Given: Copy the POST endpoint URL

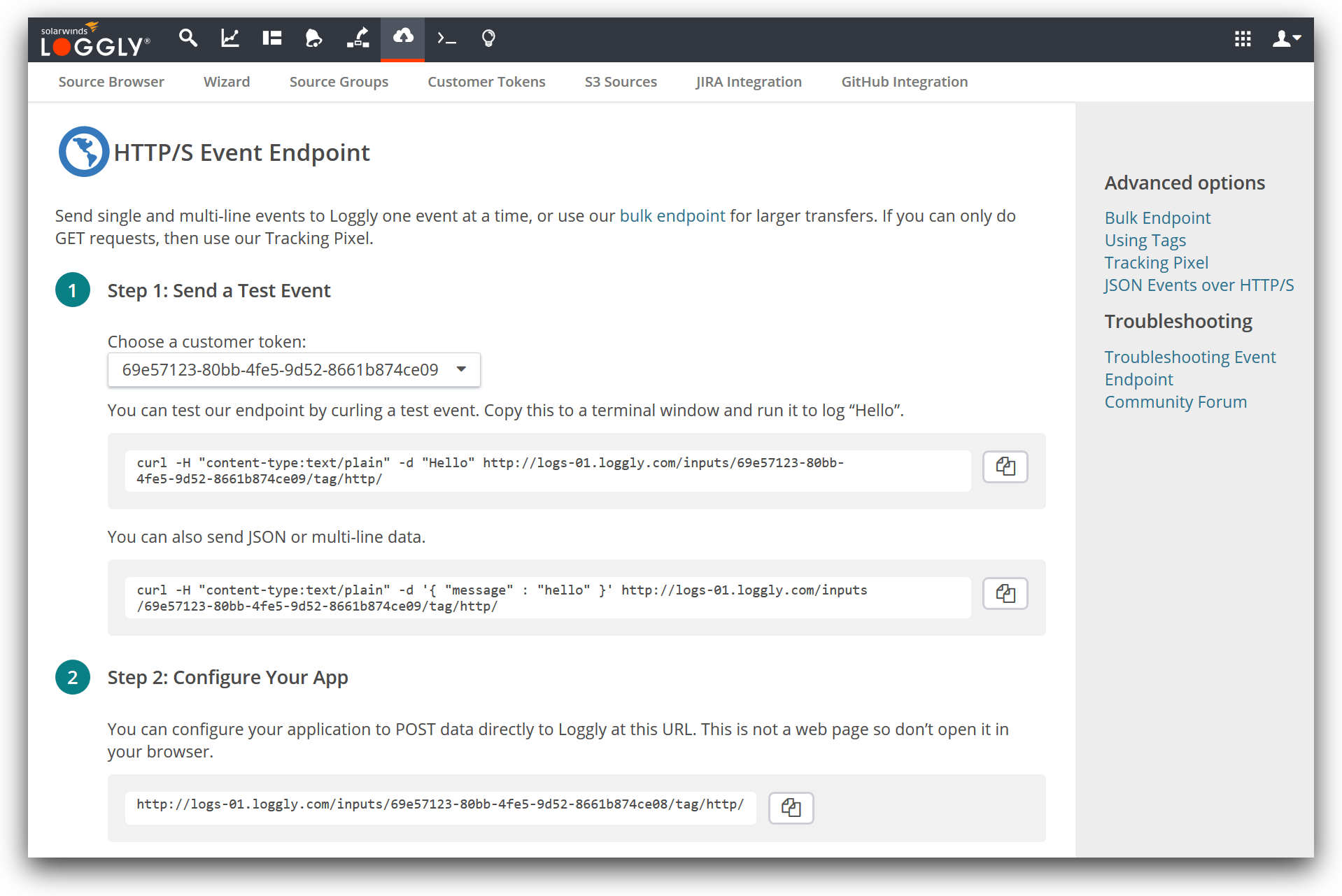Looking at the screenshot, I should [791, 808].
